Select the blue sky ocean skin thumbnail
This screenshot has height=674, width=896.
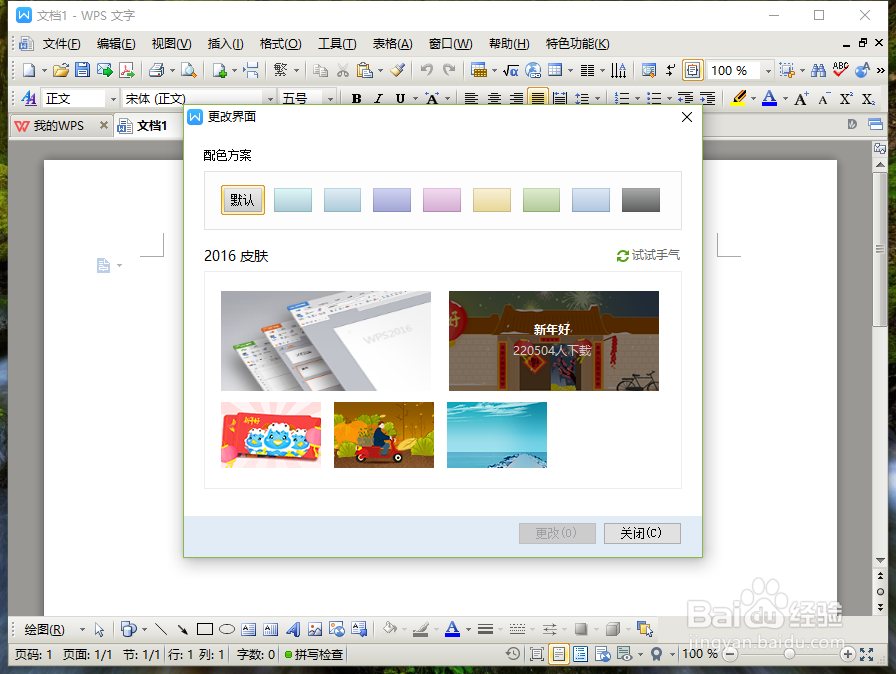click(497, 435)
